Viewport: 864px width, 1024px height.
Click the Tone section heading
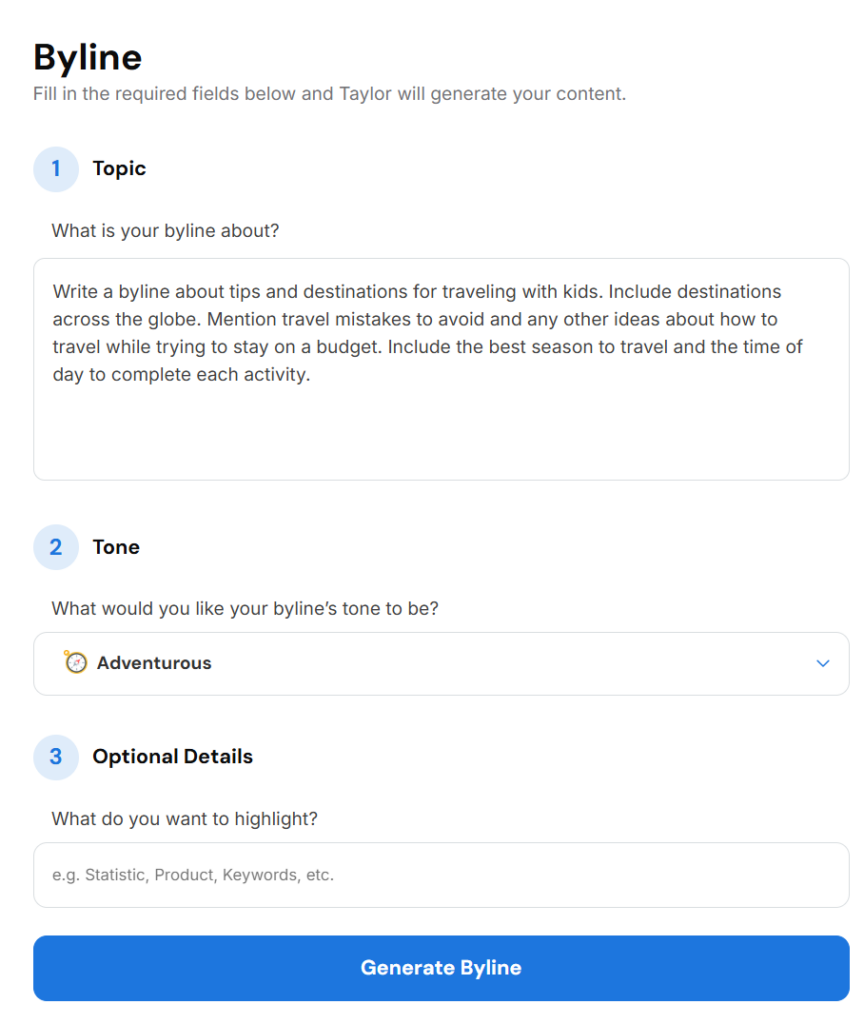pyautogui.click(x=116, y=547)
